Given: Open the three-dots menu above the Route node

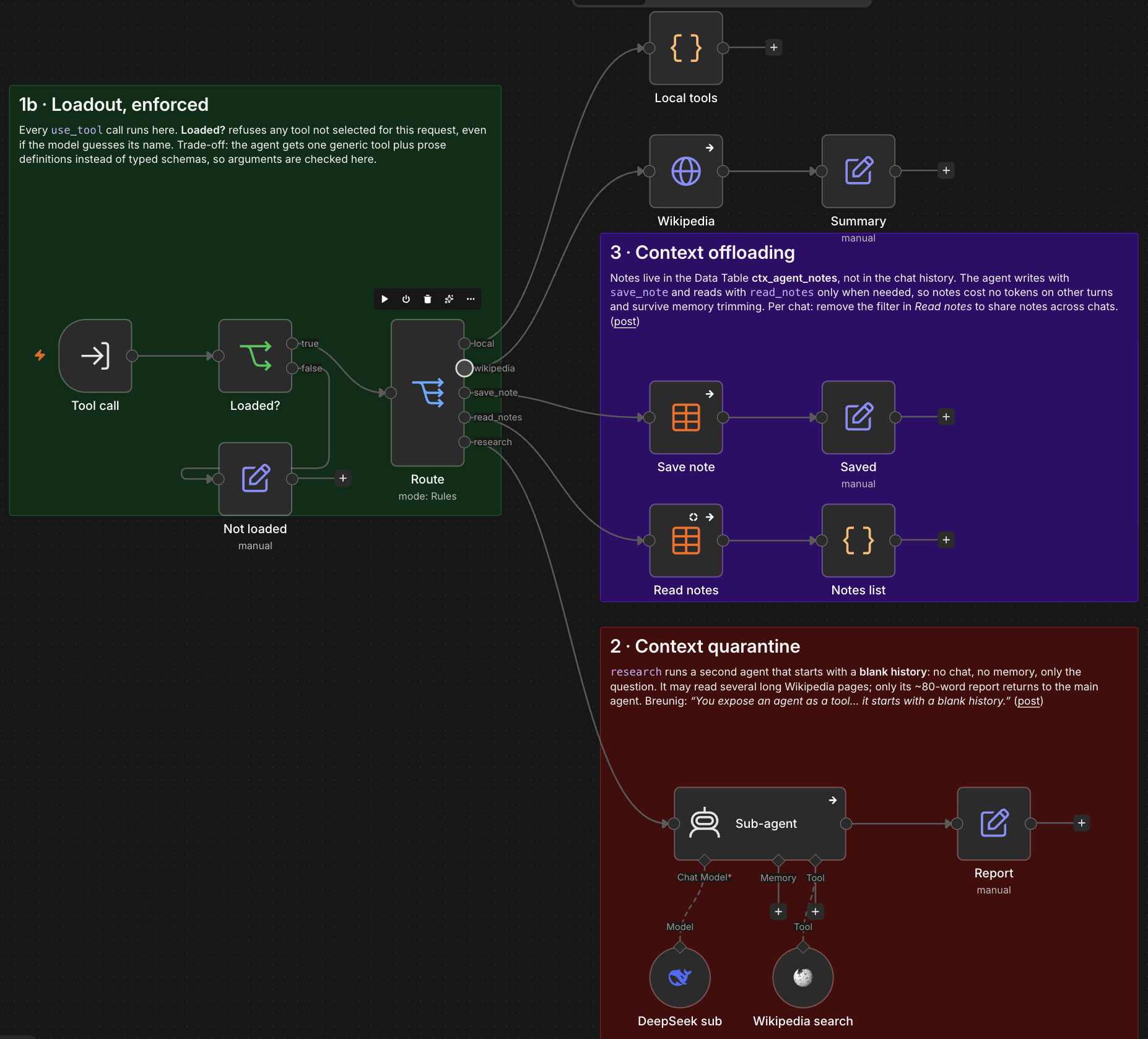Looking at the screenshot, I should pyautogui.click(x=471, y=299).
